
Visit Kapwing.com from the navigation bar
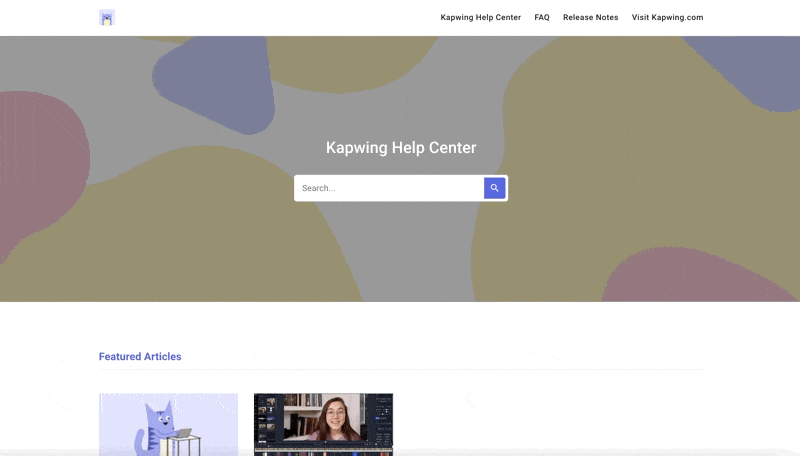[x=667, y=17]
